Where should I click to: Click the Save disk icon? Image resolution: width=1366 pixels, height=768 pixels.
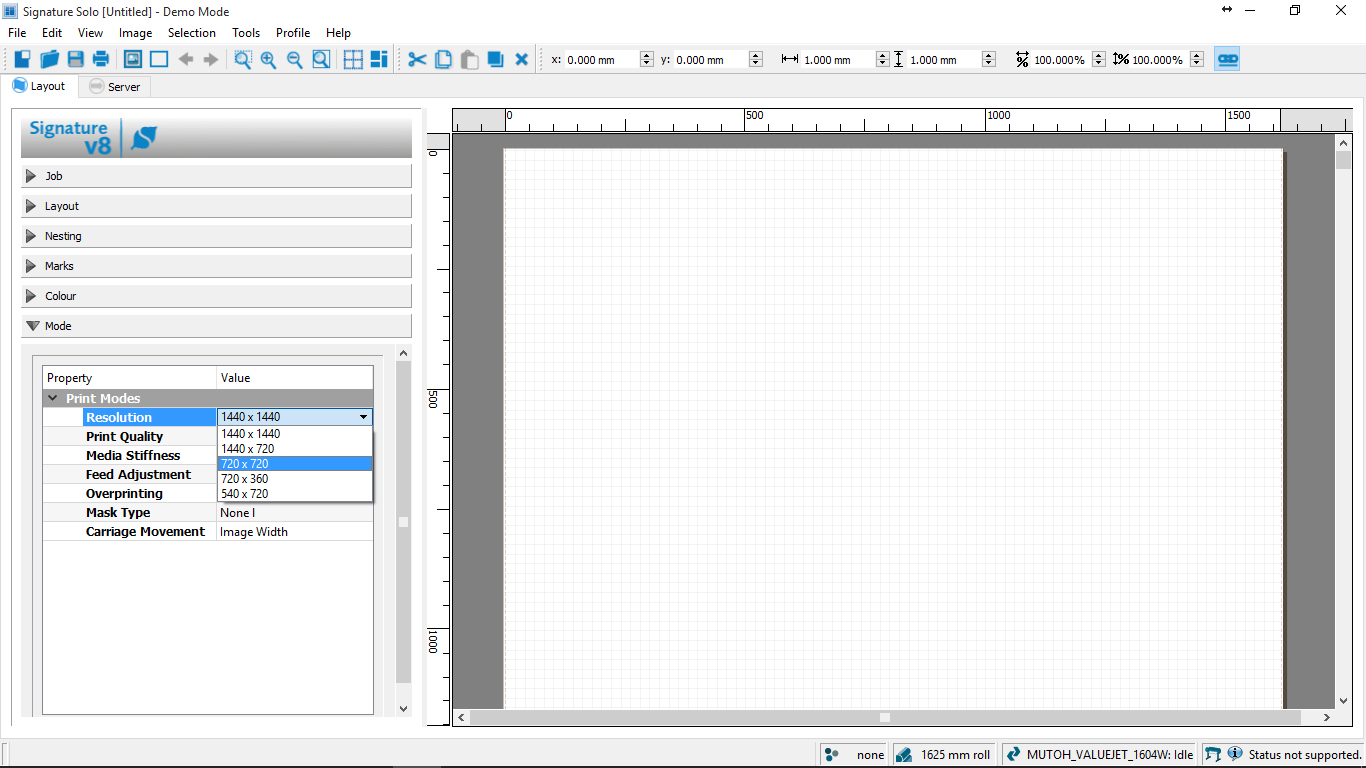[75, 59]
